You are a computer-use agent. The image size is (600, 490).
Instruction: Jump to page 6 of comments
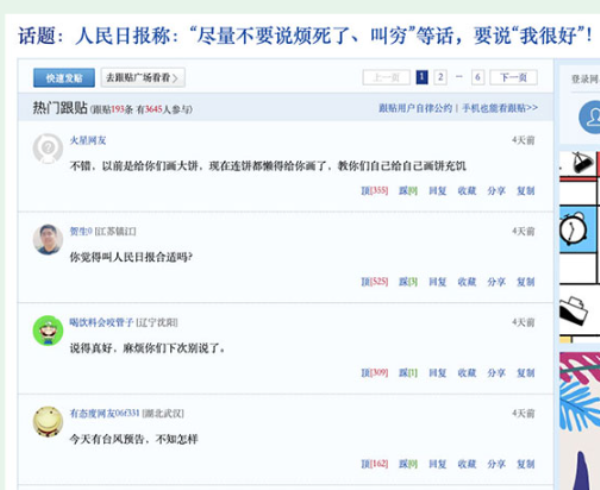coord(478,78)
